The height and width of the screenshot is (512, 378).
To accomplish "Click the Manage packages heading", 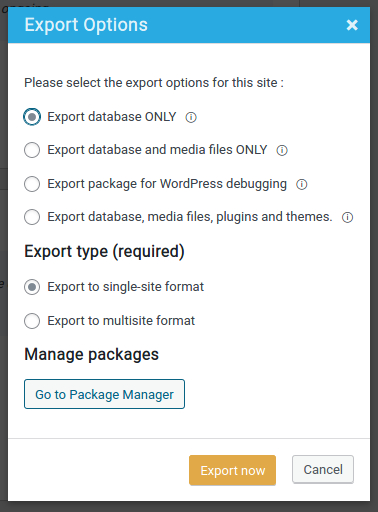I will 92,354.
